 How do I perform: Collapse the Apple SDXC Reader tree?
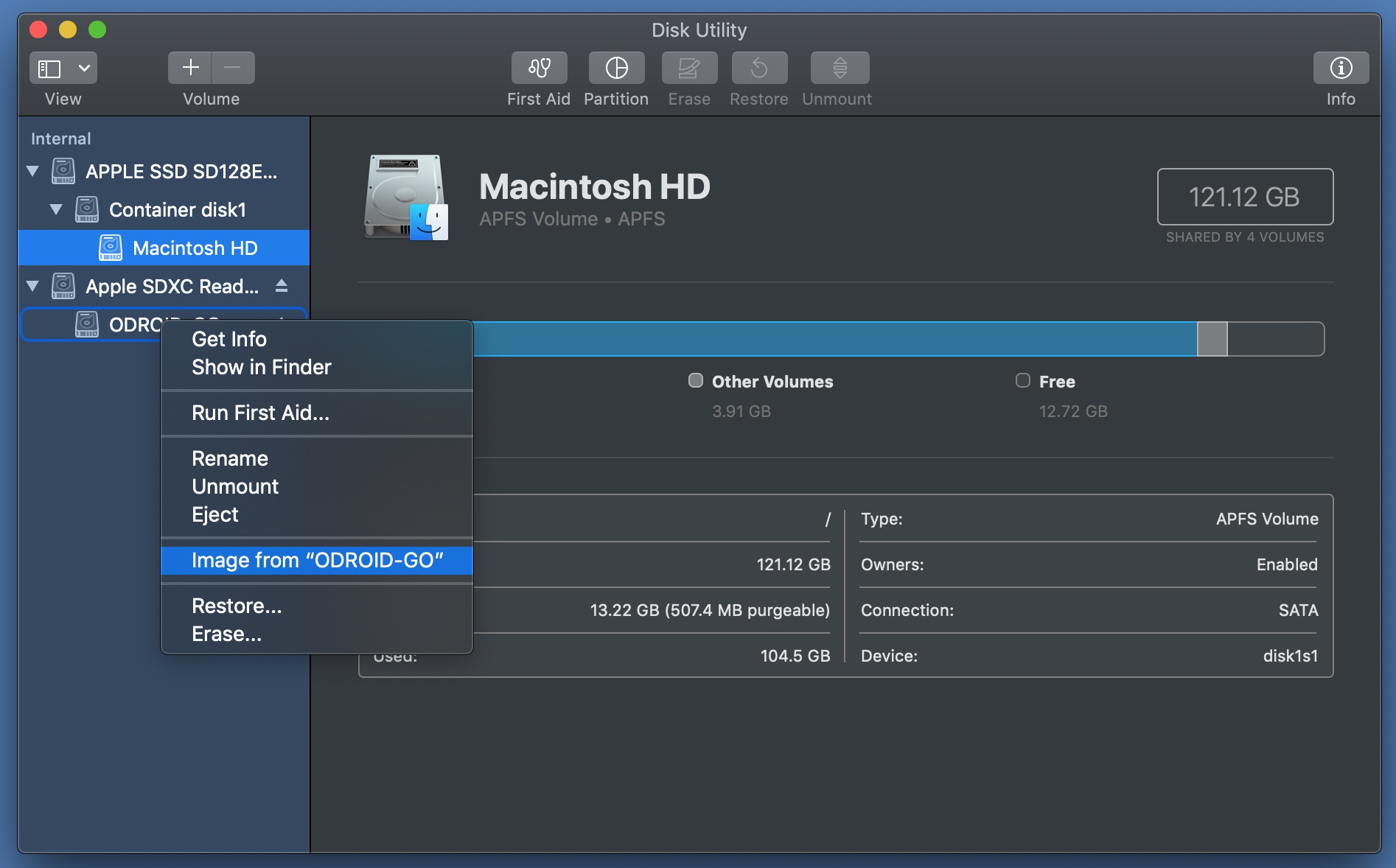click(32, 286)
